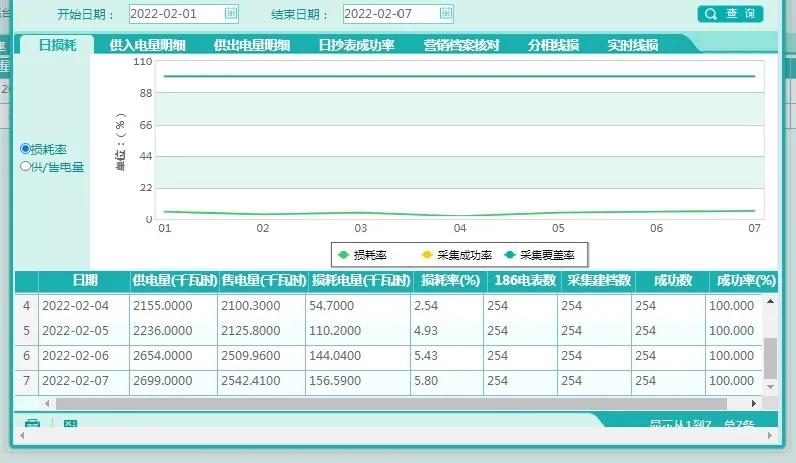Switch to the 日抄表成功率 tab
The height and width of the screenshot is (463, 796).
click(356, 45)
